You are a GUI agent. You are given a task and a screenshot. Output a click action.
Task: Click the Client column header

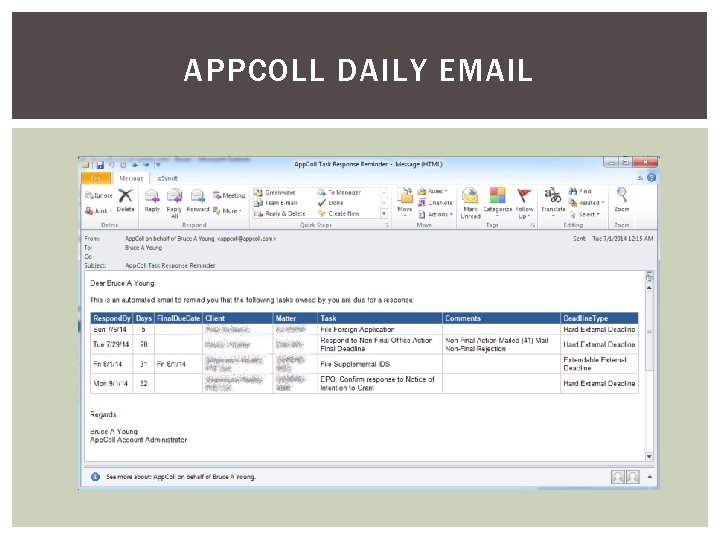pos(237,318)
